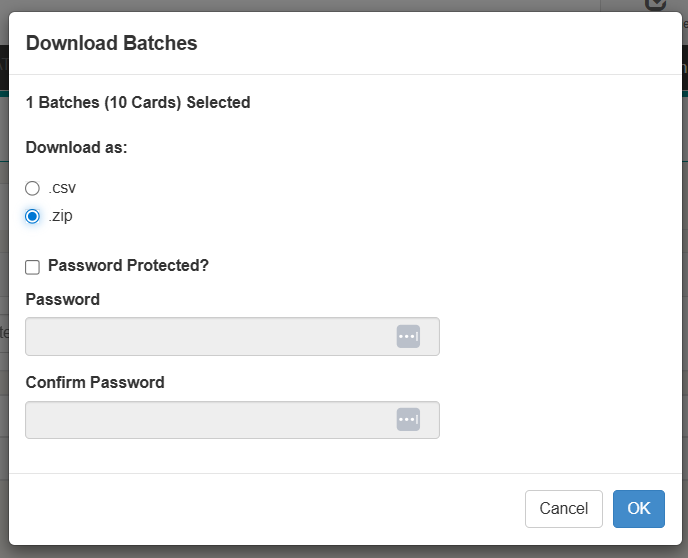
Task: Click the .csv format label
Action: 62,188
